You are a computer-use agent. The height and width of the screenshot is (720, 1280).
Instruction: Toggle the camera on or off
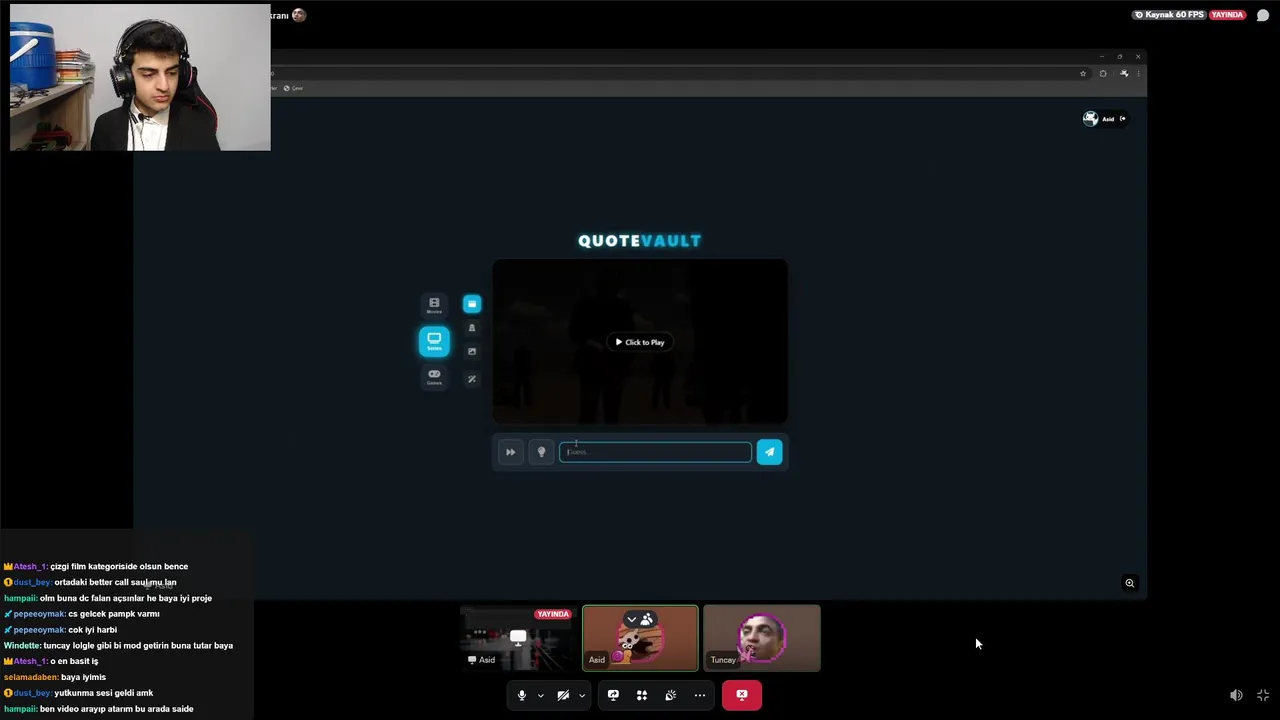tap(563, 695)
